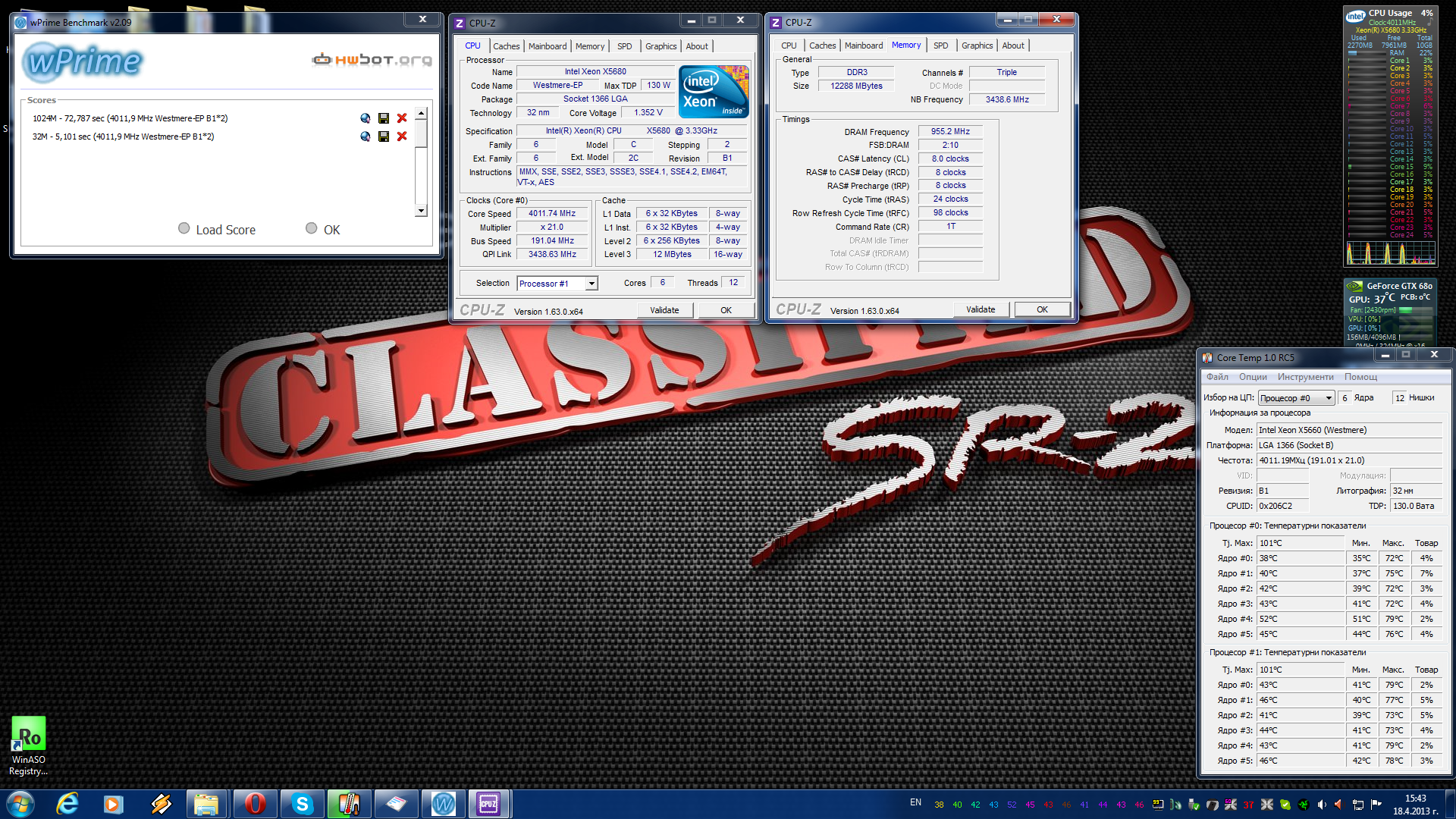Click the GeForce GTX 680 gadget
The image size is (1456, 819).
(1390, 313)
